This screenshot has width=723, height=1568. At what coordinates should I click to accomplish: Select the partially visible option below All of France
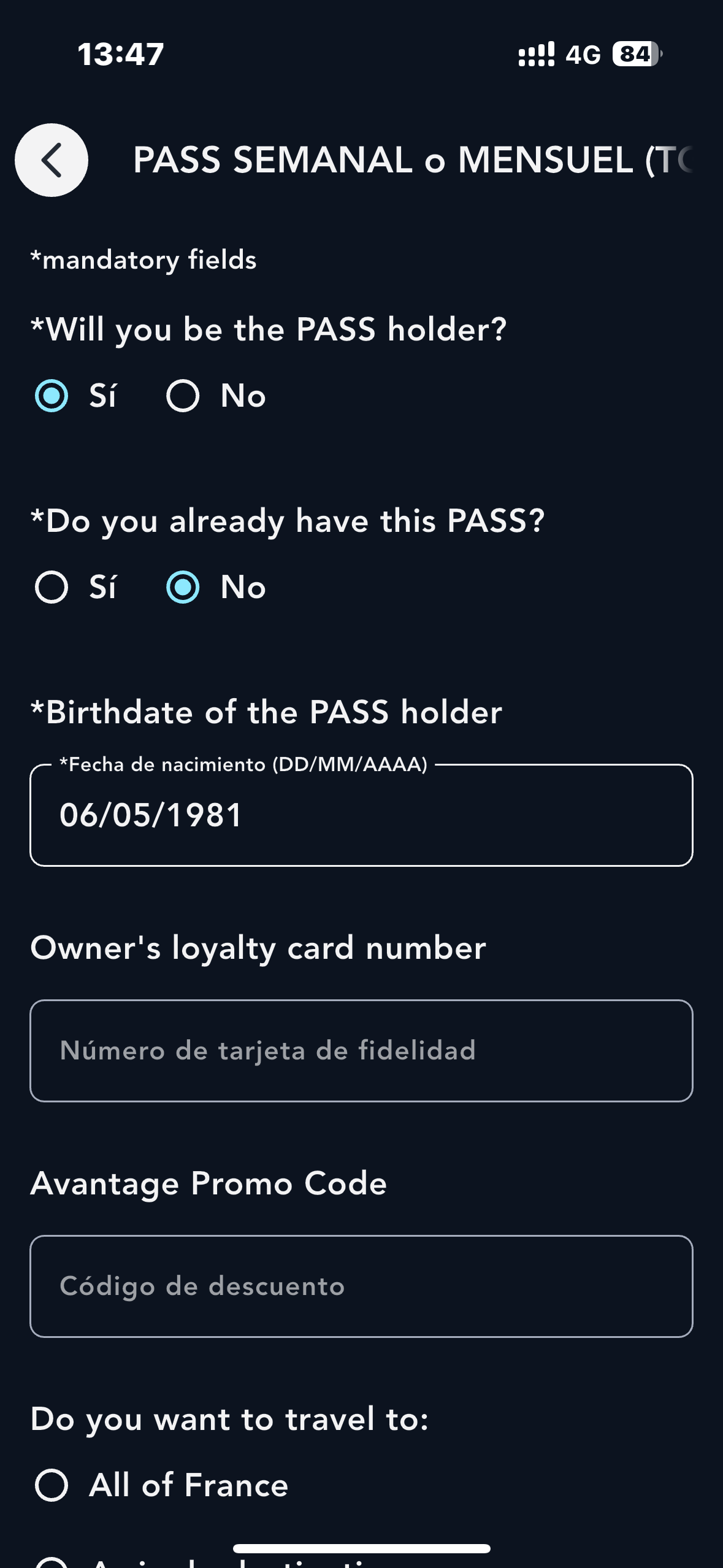point(52,1562)
